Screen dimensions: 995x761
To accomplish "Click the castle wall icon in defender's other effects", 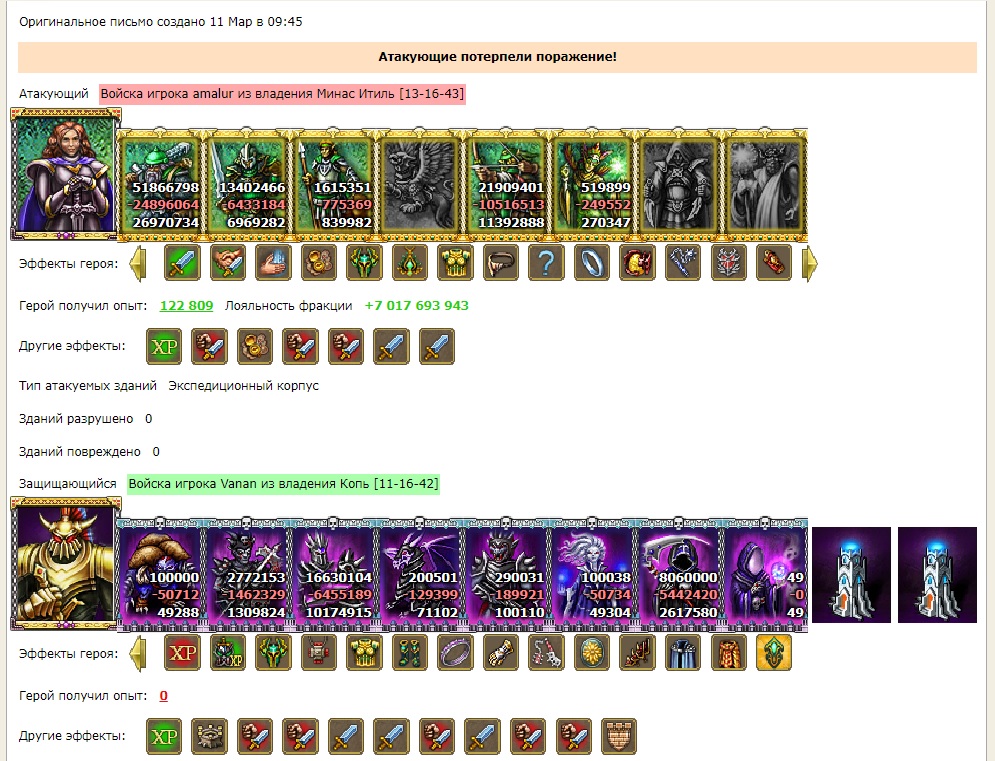I will tap(619, 737).
